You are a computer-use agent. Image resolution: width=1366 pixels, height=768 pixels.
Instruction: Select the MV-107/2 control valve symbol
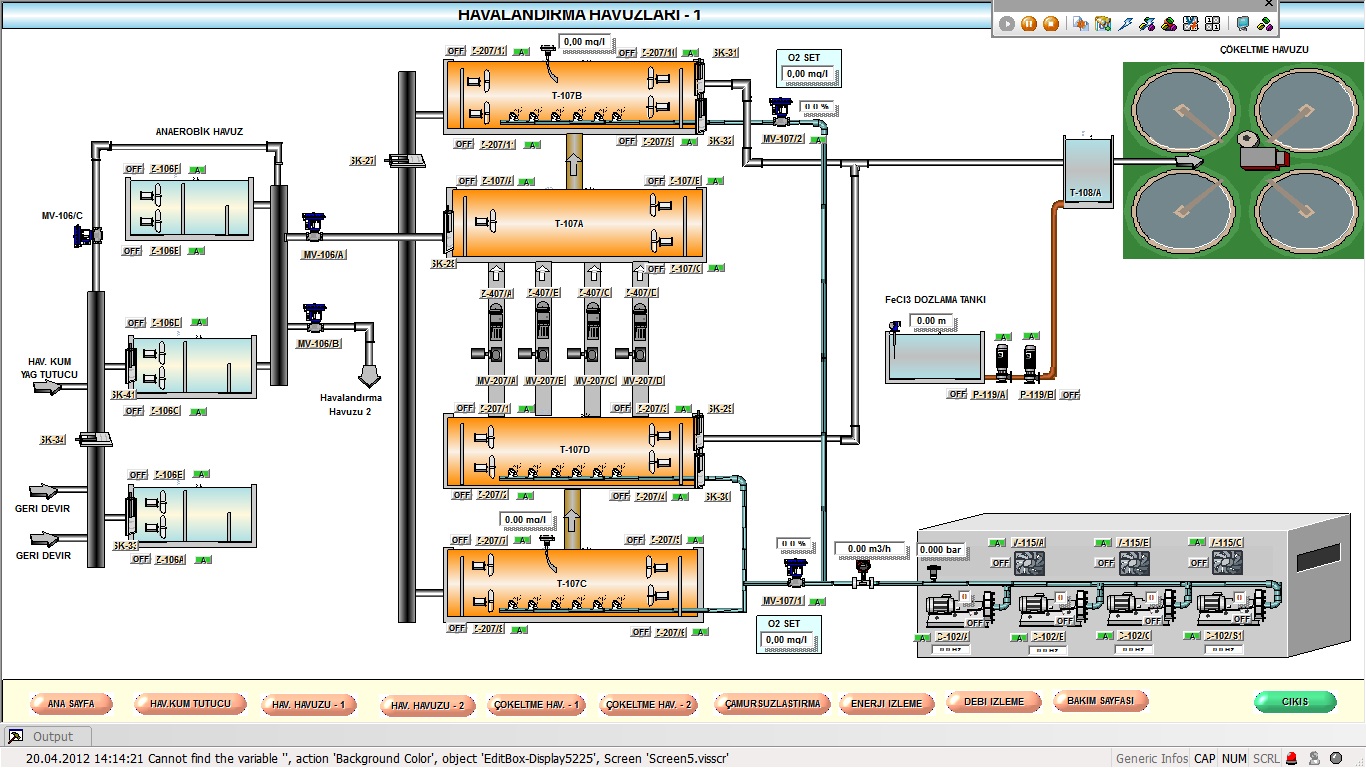click(x=779, y=111)
